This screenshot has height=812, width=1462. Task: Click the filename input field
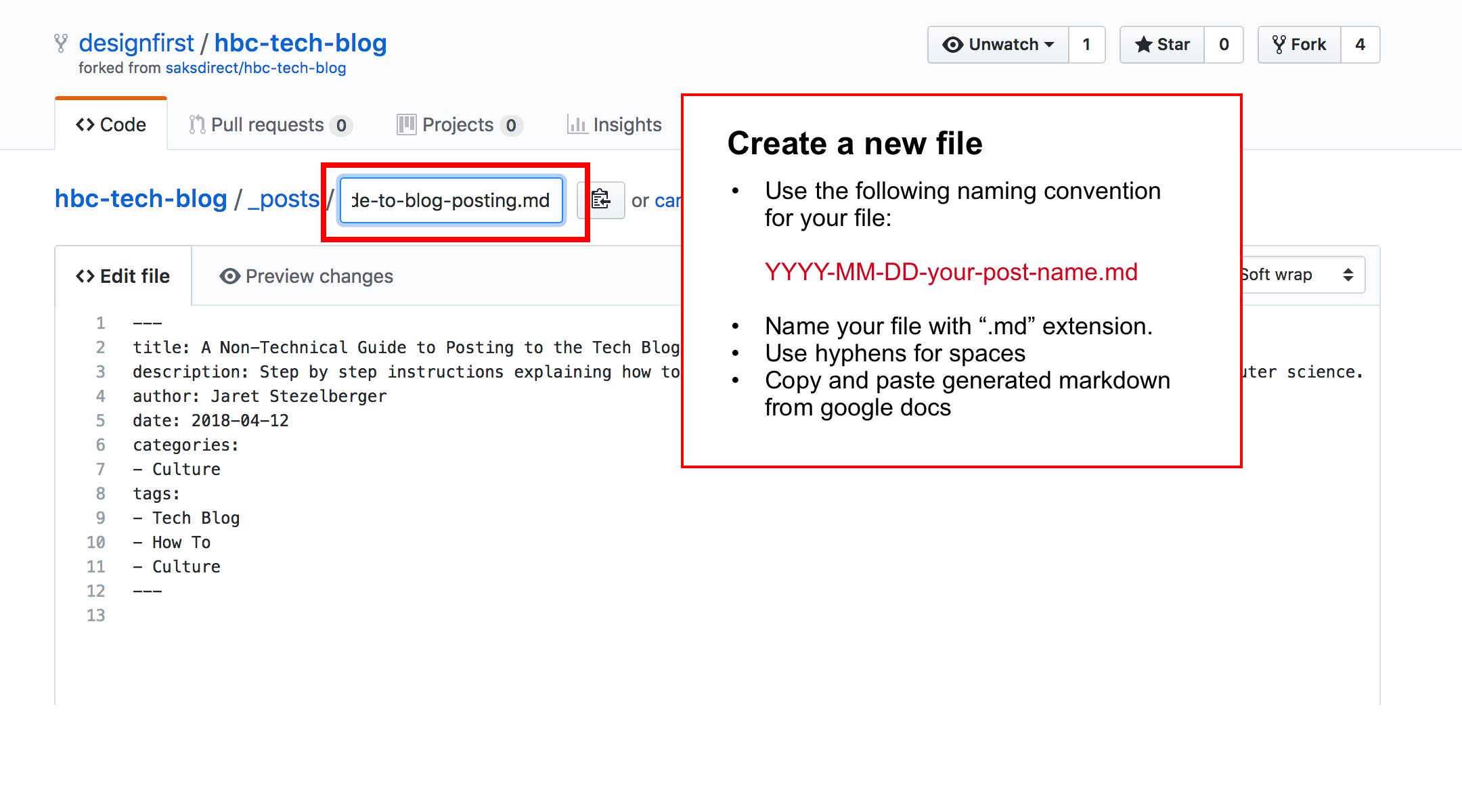(x=449, y=199)
